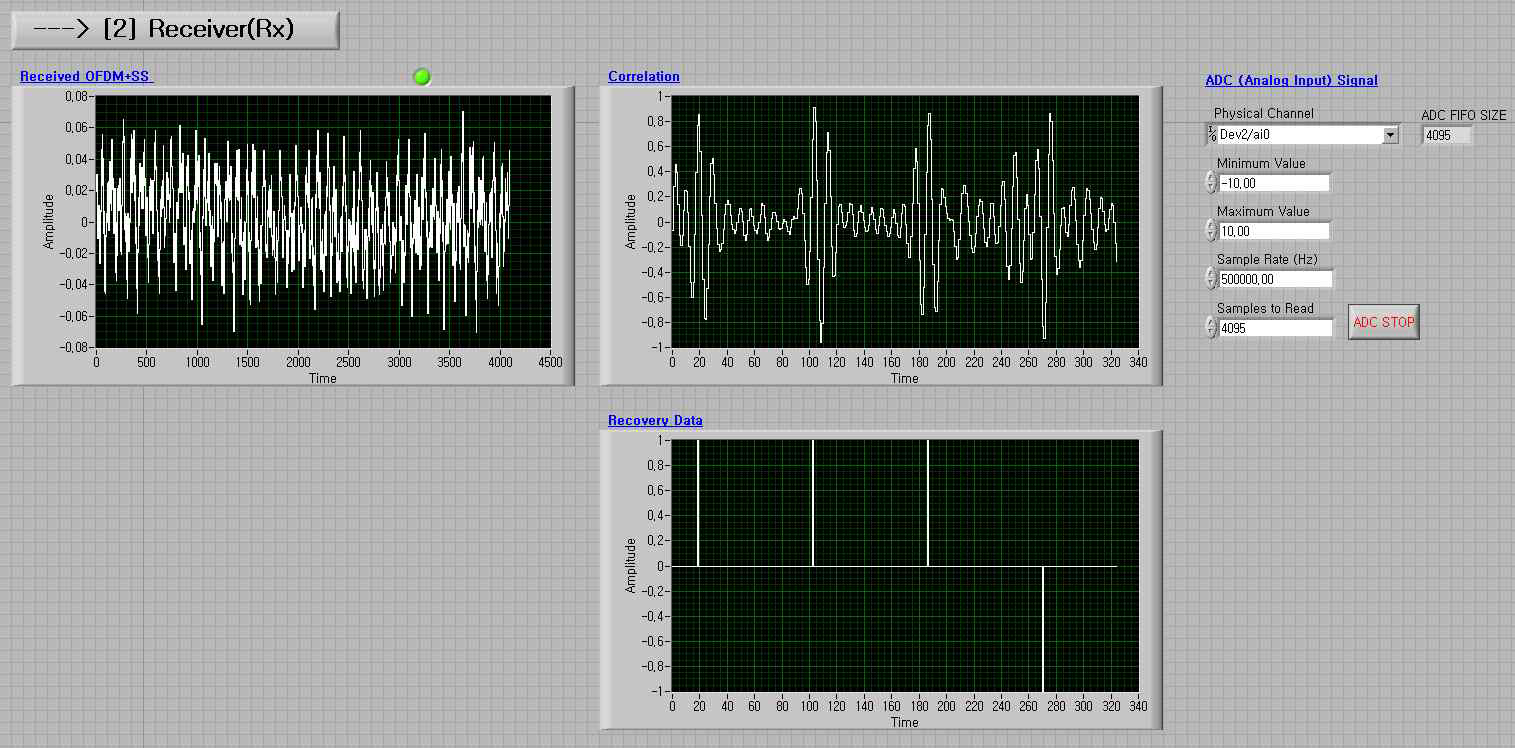The width and height of the screenshot is (1515, 748).
Task: Click the Maximum Value increment/decrement stepper
Action: tap(1211, 231)
